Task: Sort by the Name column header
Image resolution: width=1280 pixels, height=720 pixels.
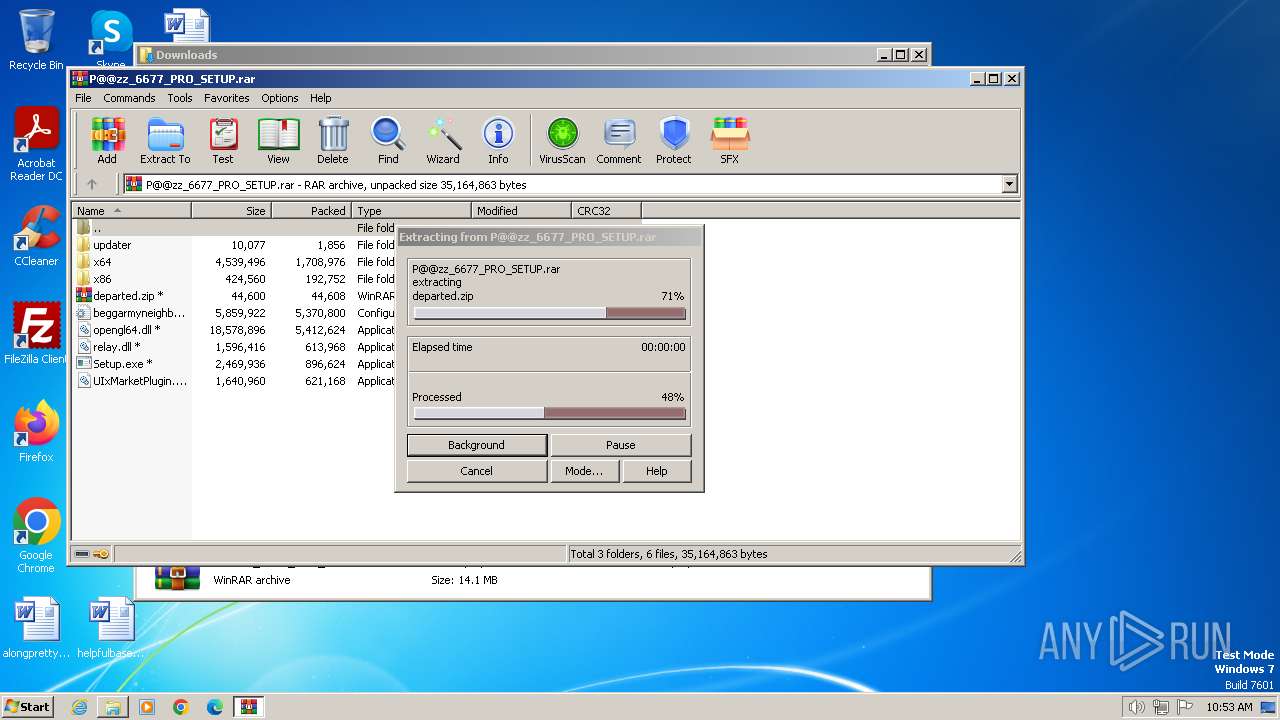Action: (x=132, y=211)
